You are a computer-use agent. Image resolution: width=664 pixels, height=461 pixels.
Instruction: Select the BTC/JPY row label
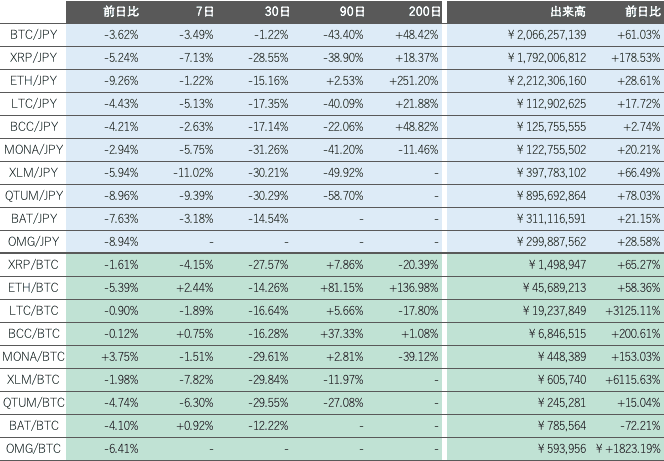click(x=33, y=34)
